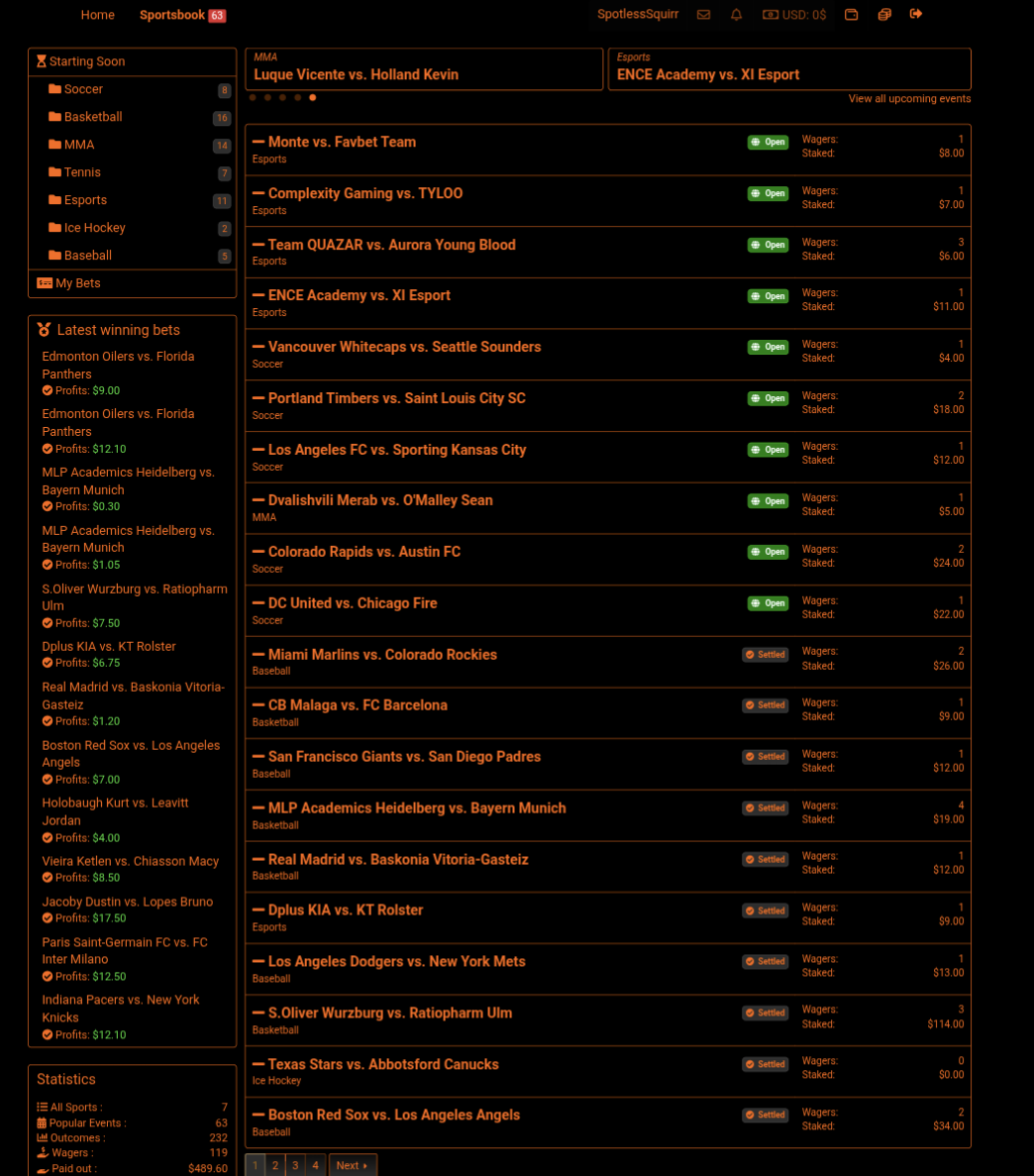Viewport: 1034px width, 1176px height.
Task: Click the Basketball folder icon
Action: (x=54, y=116)
